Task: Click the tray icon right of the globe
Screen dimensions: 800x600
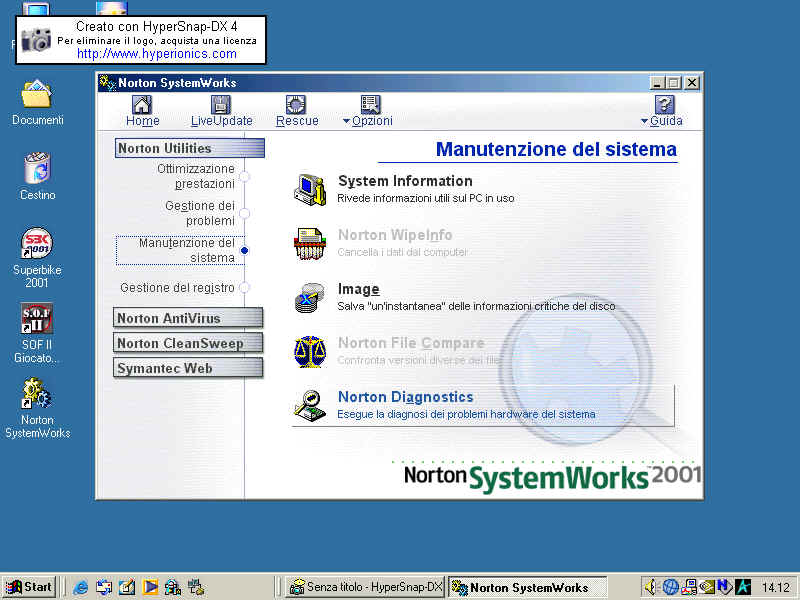Action: point(689,587)
